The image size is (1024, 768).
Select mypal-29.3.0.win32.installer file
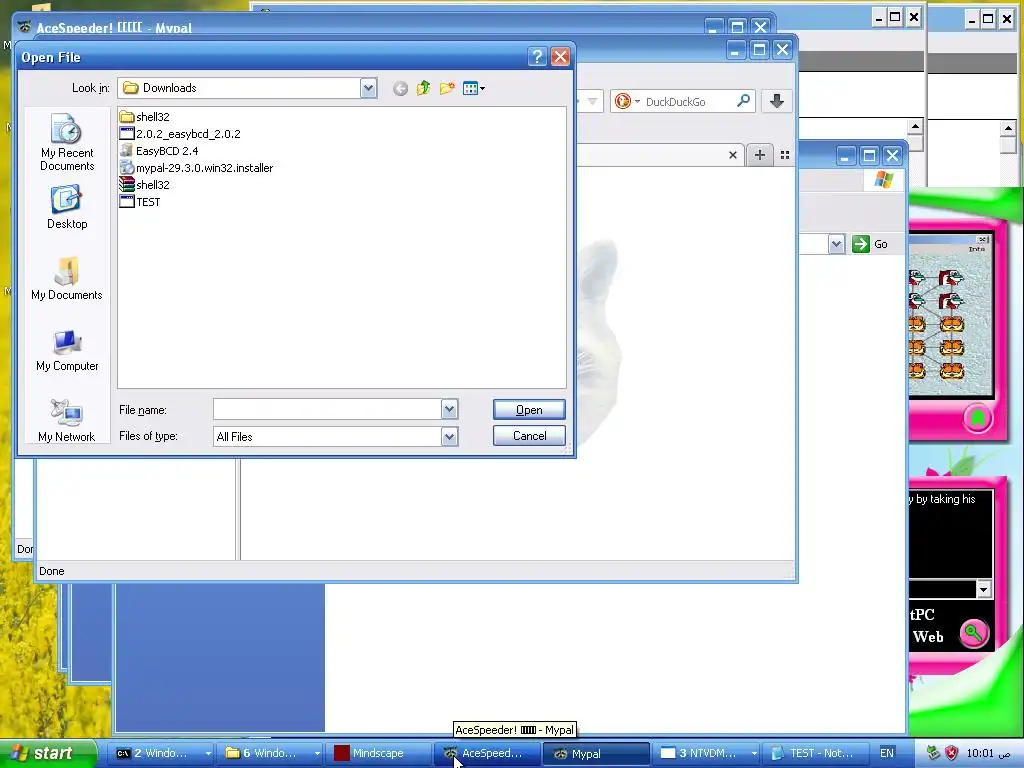click(196, 168)
